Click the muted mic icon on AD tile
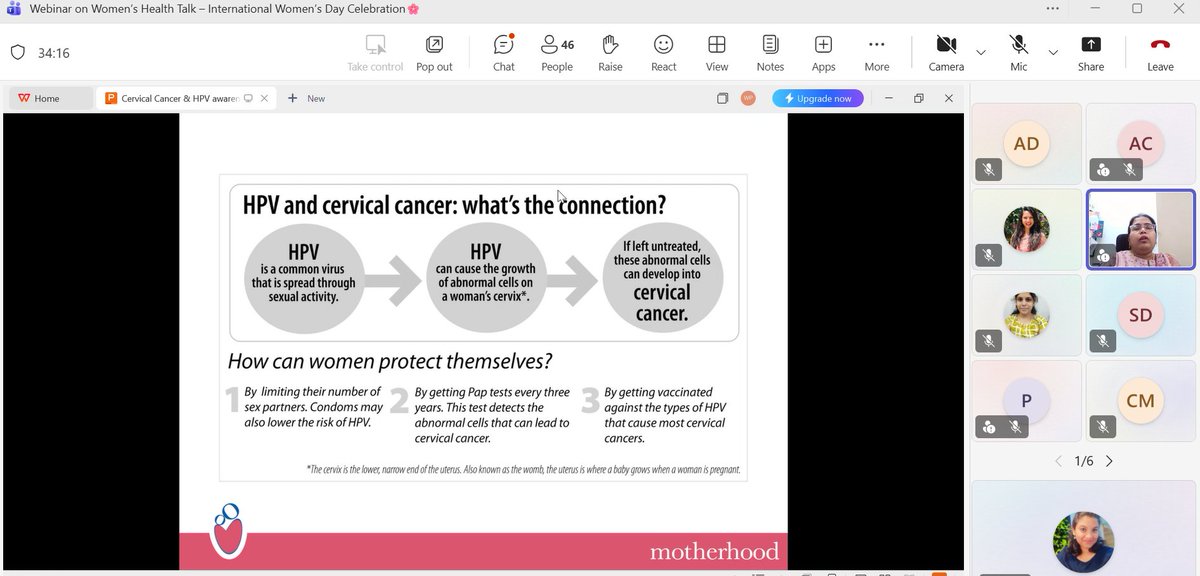The height and width of the screenshot is (576, 1200). (989, 170)
